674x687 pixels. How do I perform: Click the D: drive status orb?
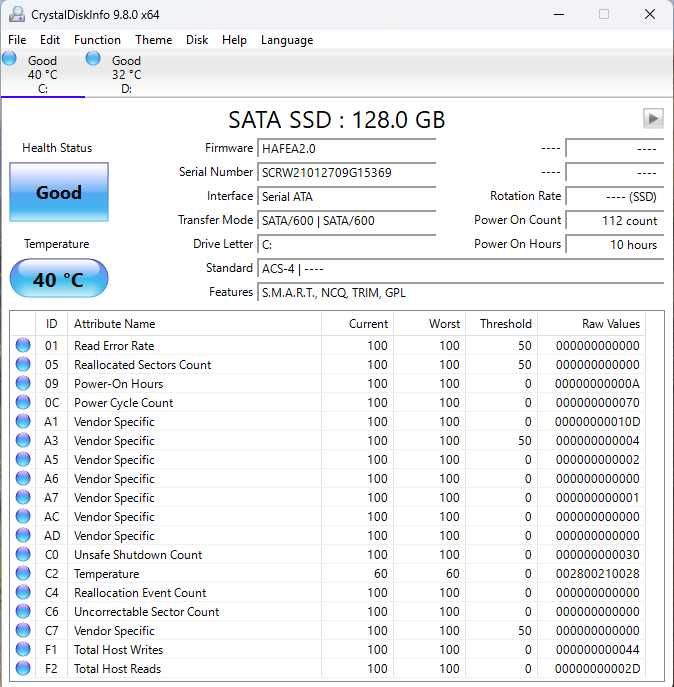pyautogui.click(x=93, y=59)
